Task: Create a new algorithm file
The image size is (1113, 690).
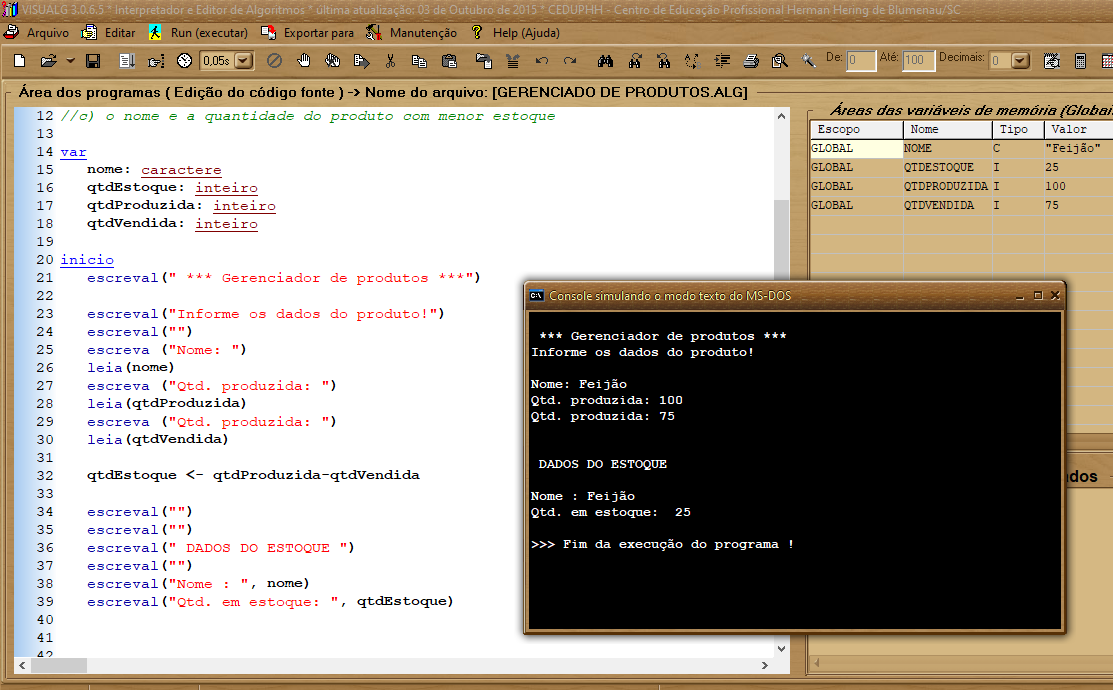Action: point(20,61)
